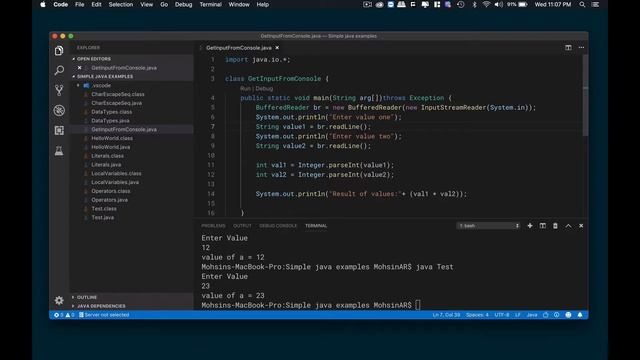Split the editor to the right
The height and width of the screenshot is (360, 640).
tap(568, 48)
